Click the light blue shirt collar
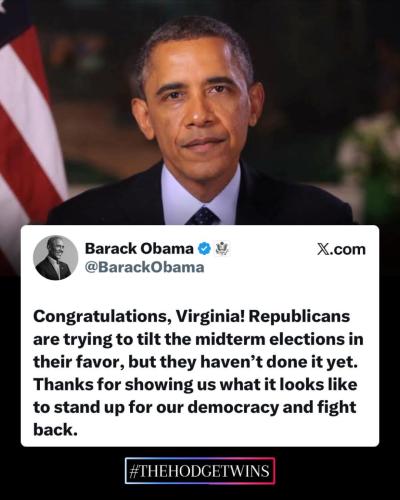Viewport: 400px width, 500px height. 200,193
